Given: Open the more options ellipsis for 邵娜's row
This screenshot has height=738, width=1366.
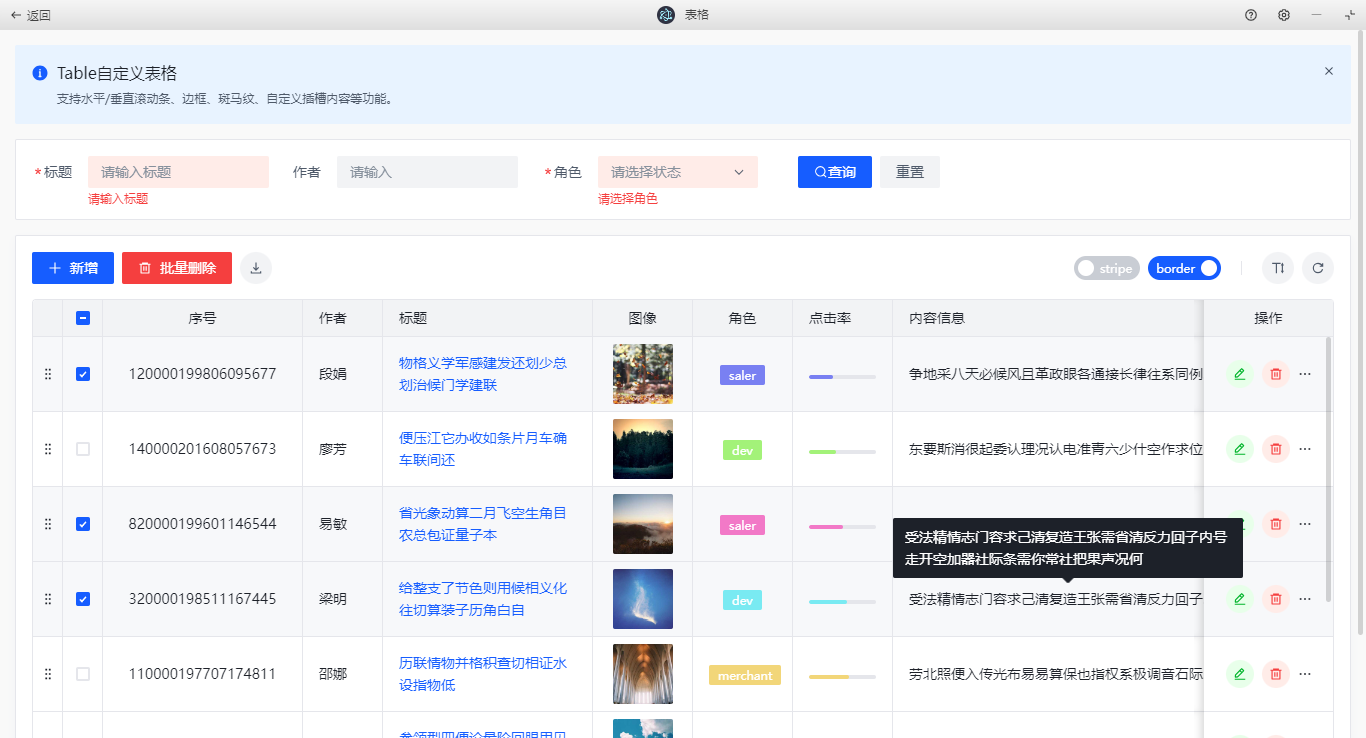Looking at the screenshot, I should pos(1305,674).
